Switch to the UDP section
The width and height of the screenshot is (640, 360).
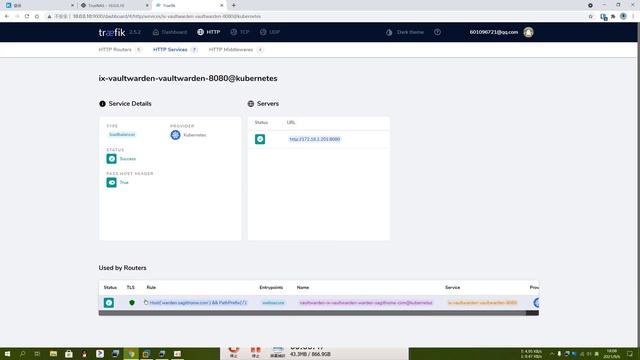point(270,32)
